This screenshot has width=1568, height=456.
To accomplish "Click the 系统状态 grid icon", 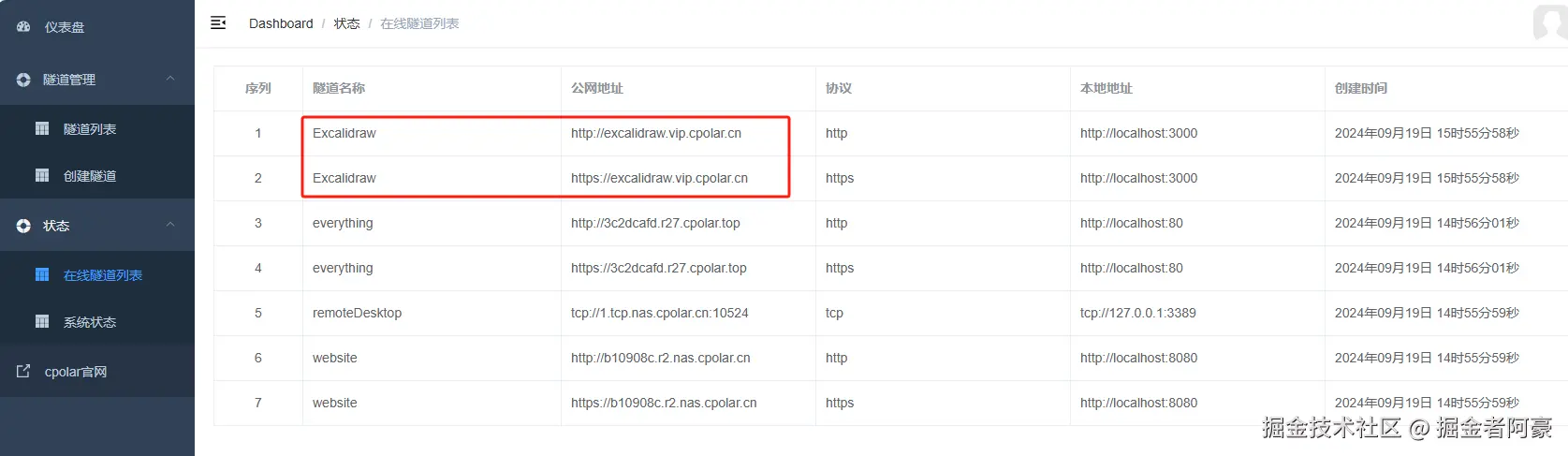I will point(42,321).
